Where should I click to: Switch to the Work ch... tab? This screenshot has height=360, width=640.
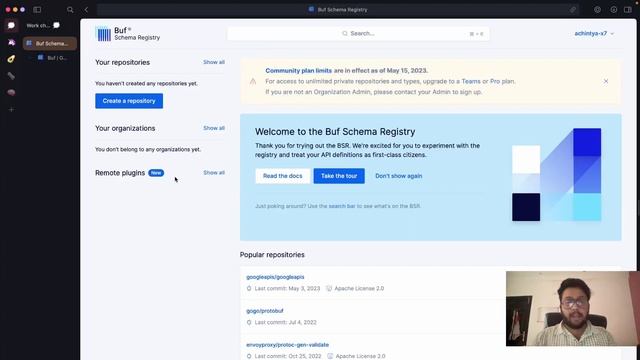pyautogui.click(x=43, y=25)
